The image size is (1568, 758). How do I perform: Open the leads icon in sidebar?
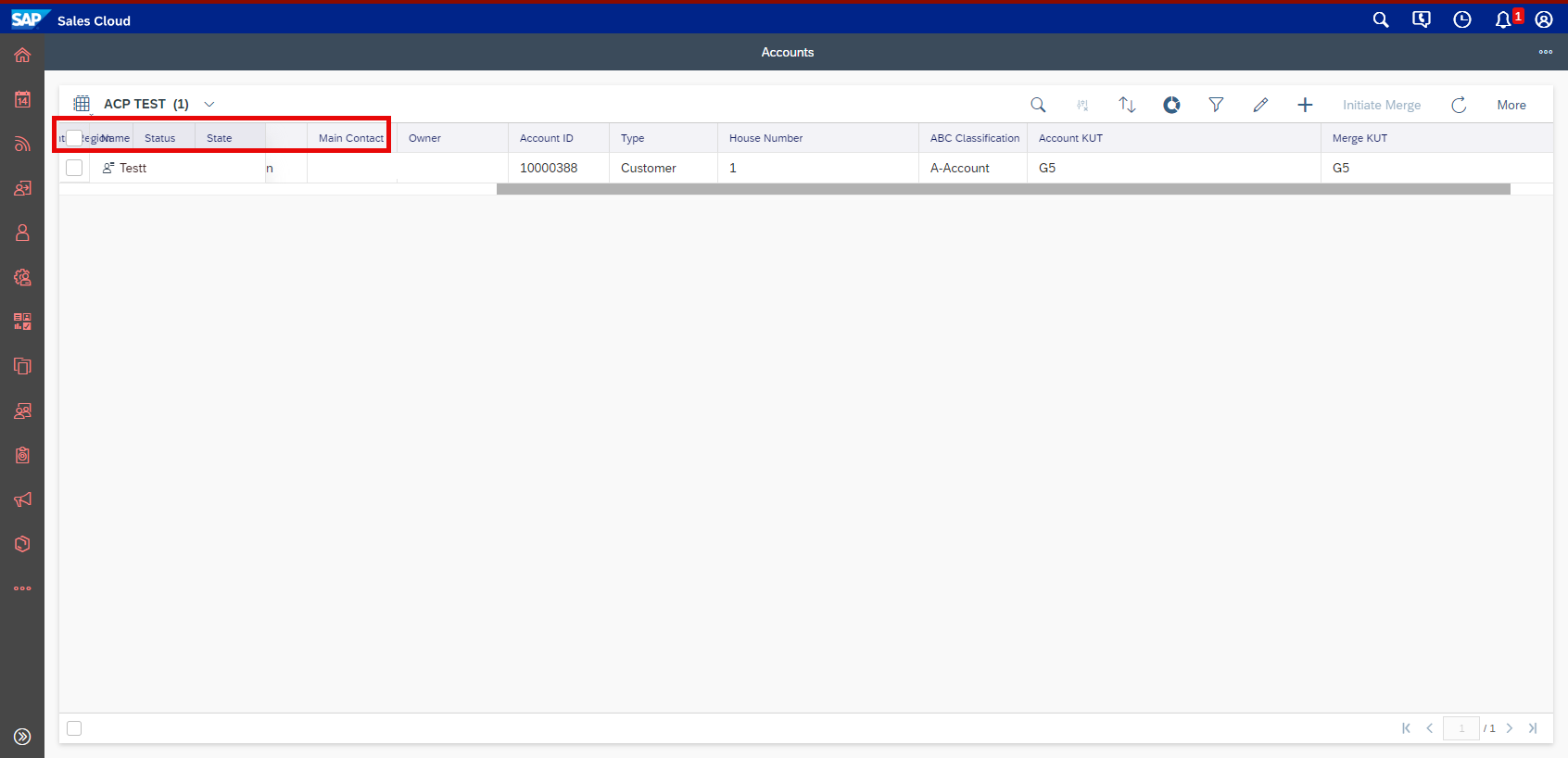(22, 188)
